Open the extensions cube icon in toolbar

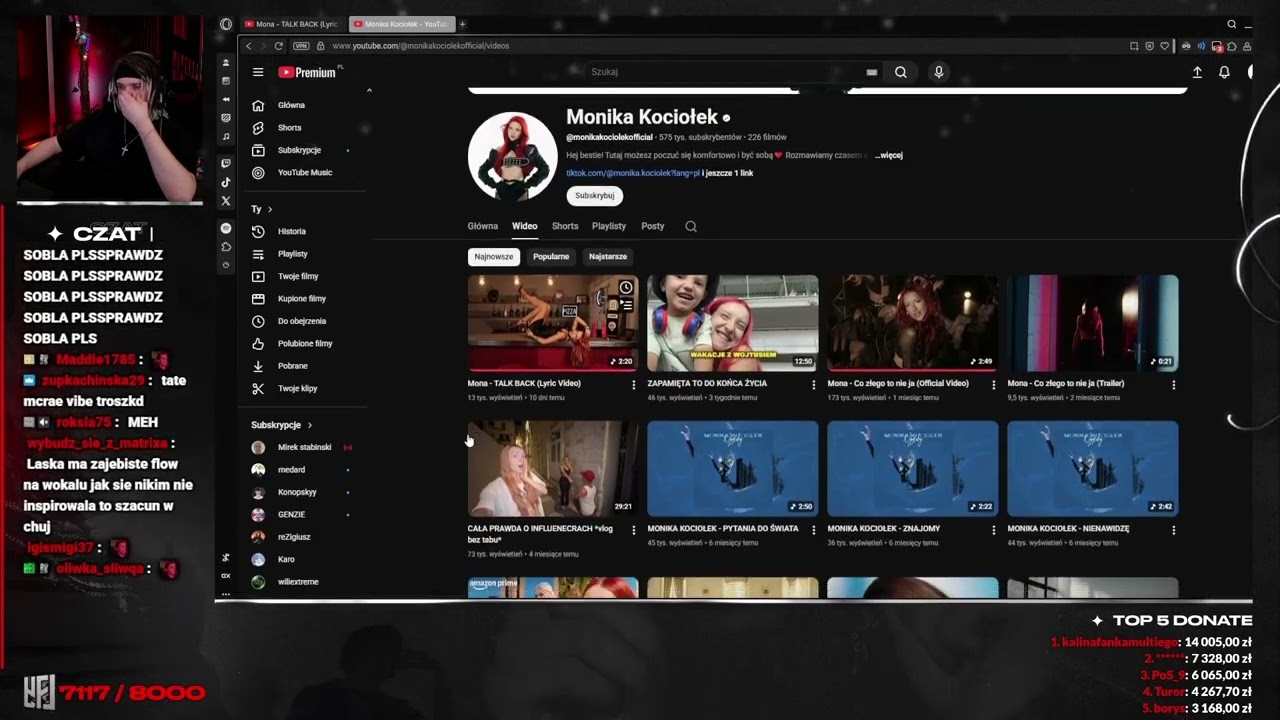[1232, 46]
